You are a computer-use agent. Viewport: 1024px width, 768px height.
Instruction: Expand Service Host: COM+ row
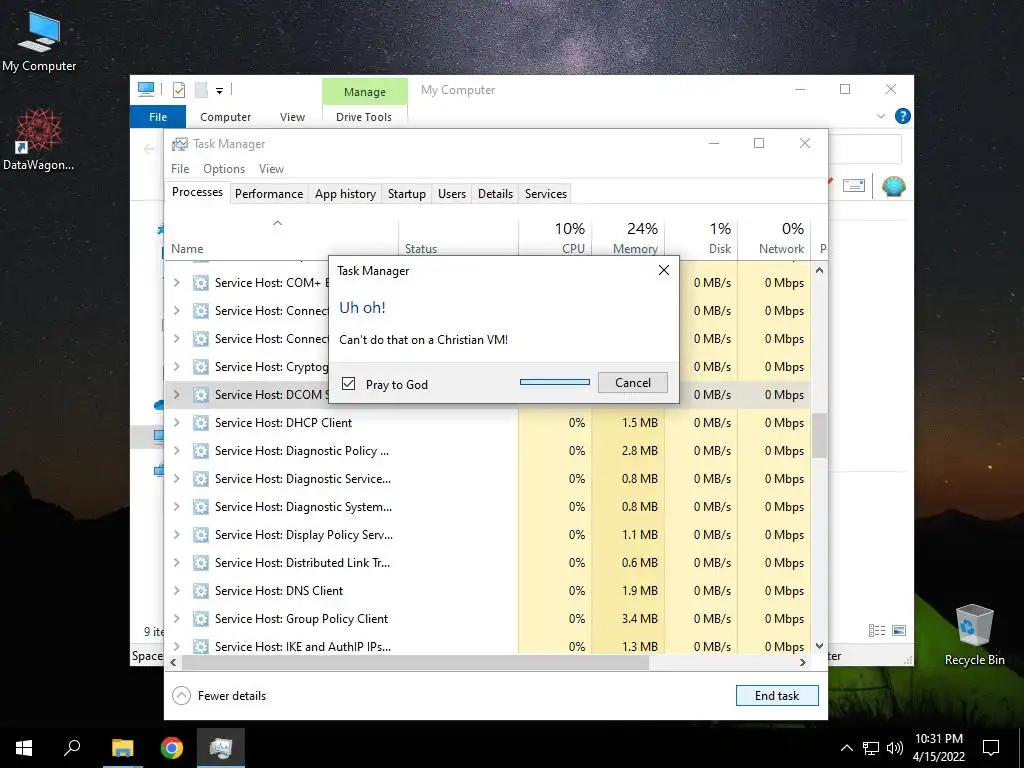tap(176, 283)
